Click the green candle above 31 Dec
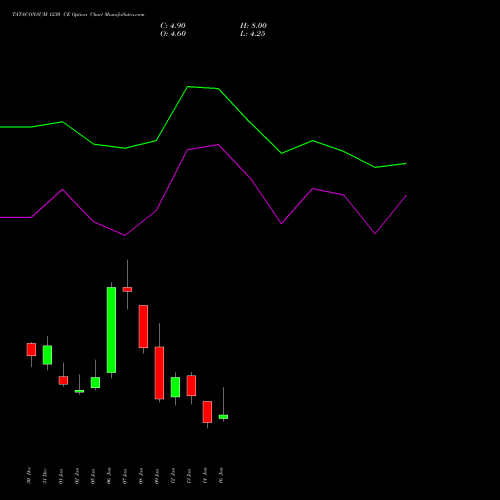The width and height of the screenshot is (500, 500). (x=47, y=355)
